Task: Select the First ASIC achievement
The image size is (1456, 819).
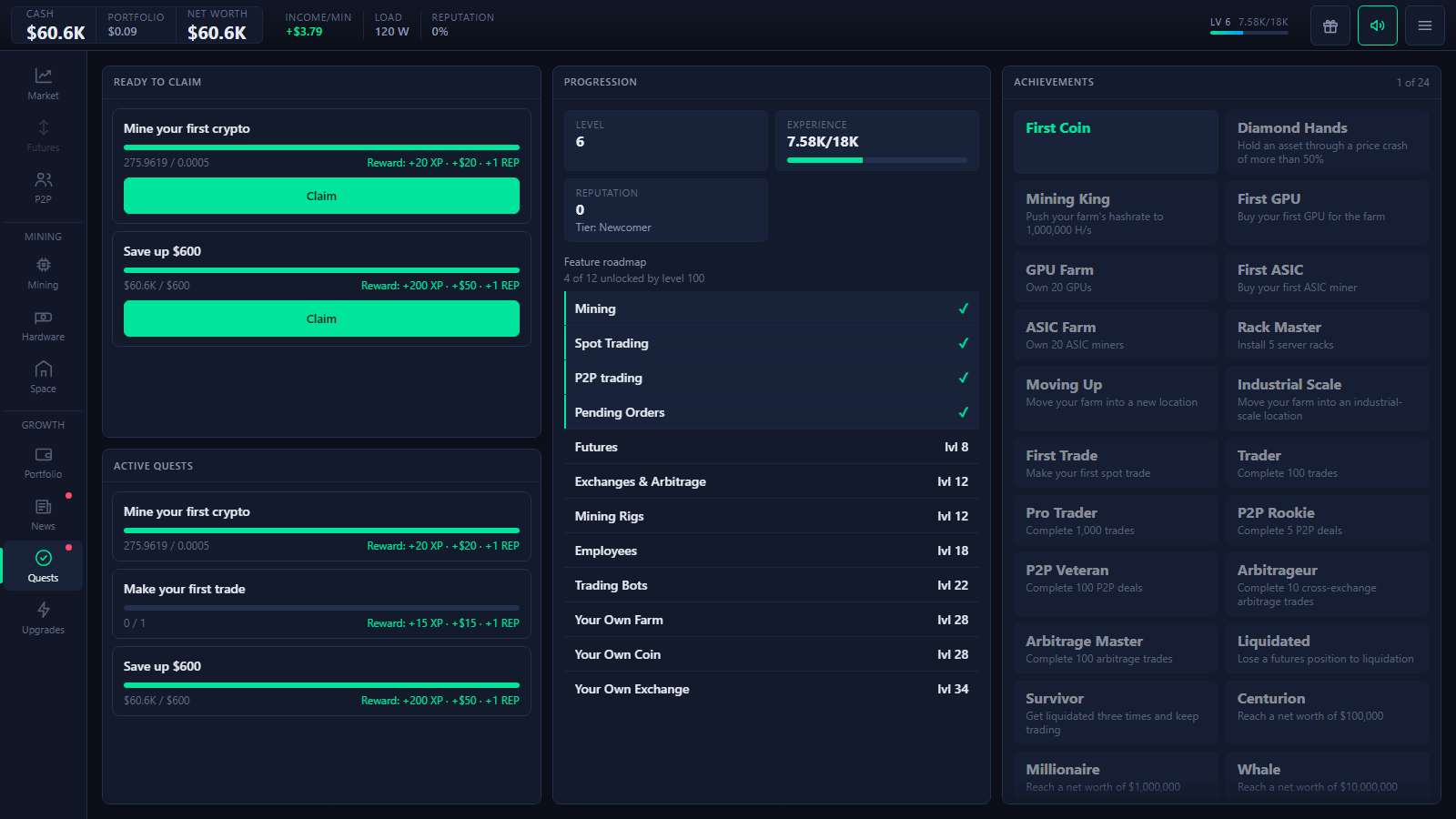Action: point(1327,277)
